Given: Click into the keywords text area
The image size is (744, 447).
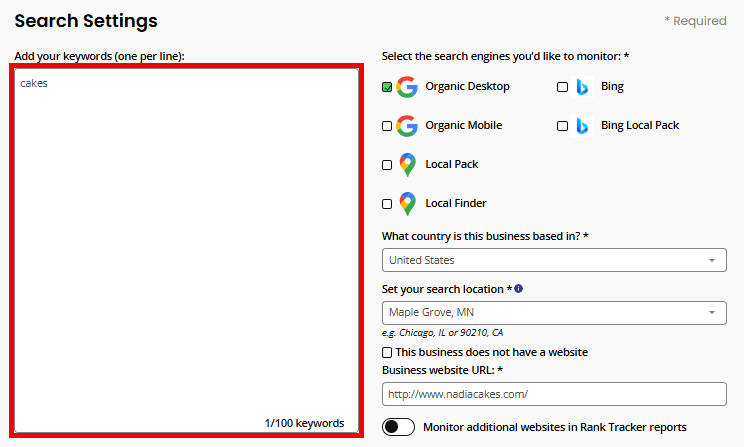Looking at the screenshot, I should click(x=186, y=251).
